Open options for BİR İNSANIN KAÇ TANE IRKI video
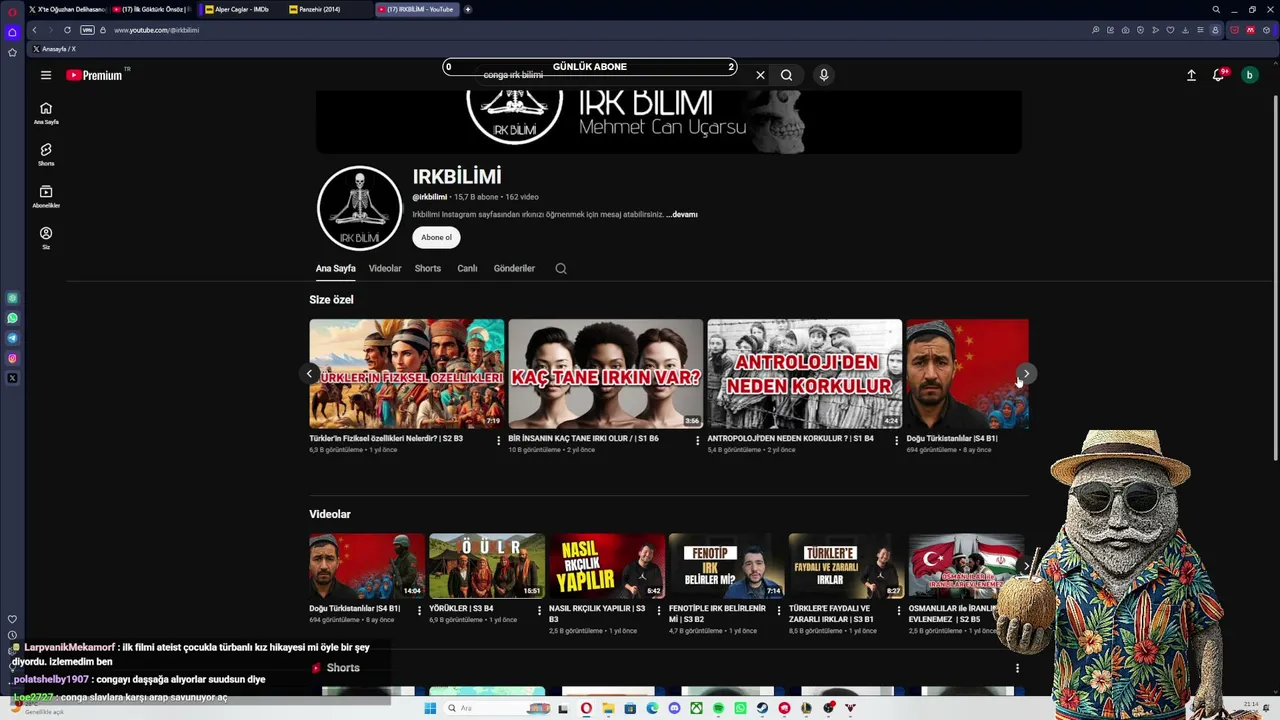Image resolution: width=1280 pixels, height=720 pixels. [x=697, y=440]
